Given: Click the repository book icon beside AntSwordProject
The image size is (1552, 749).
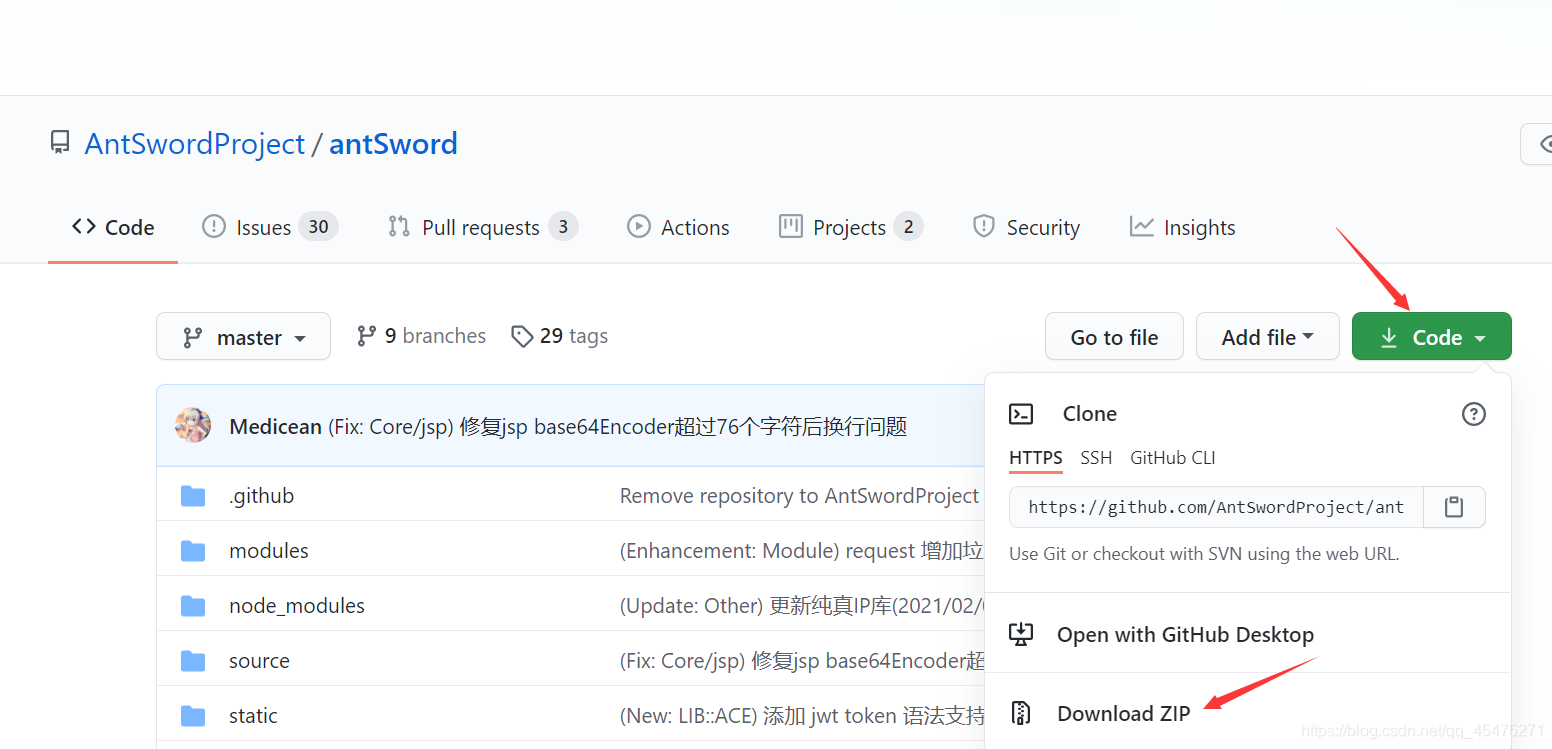Looking at the screenshot, I should (x=60, y=143).
